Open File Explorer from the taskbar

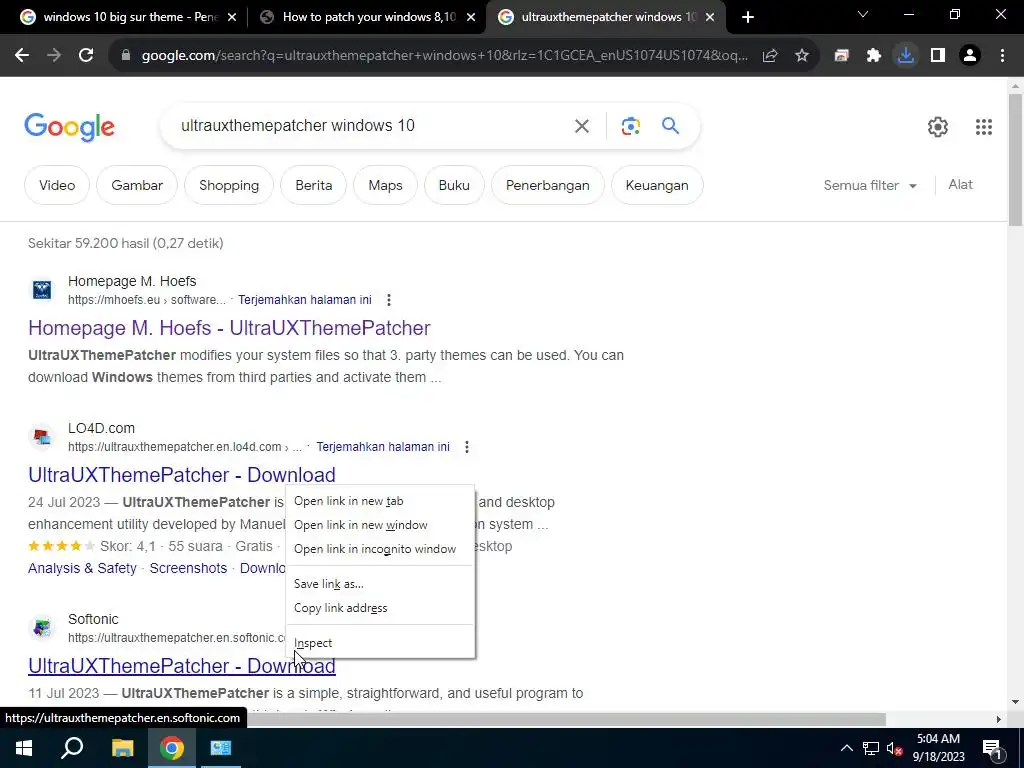(x=122, y=748)
